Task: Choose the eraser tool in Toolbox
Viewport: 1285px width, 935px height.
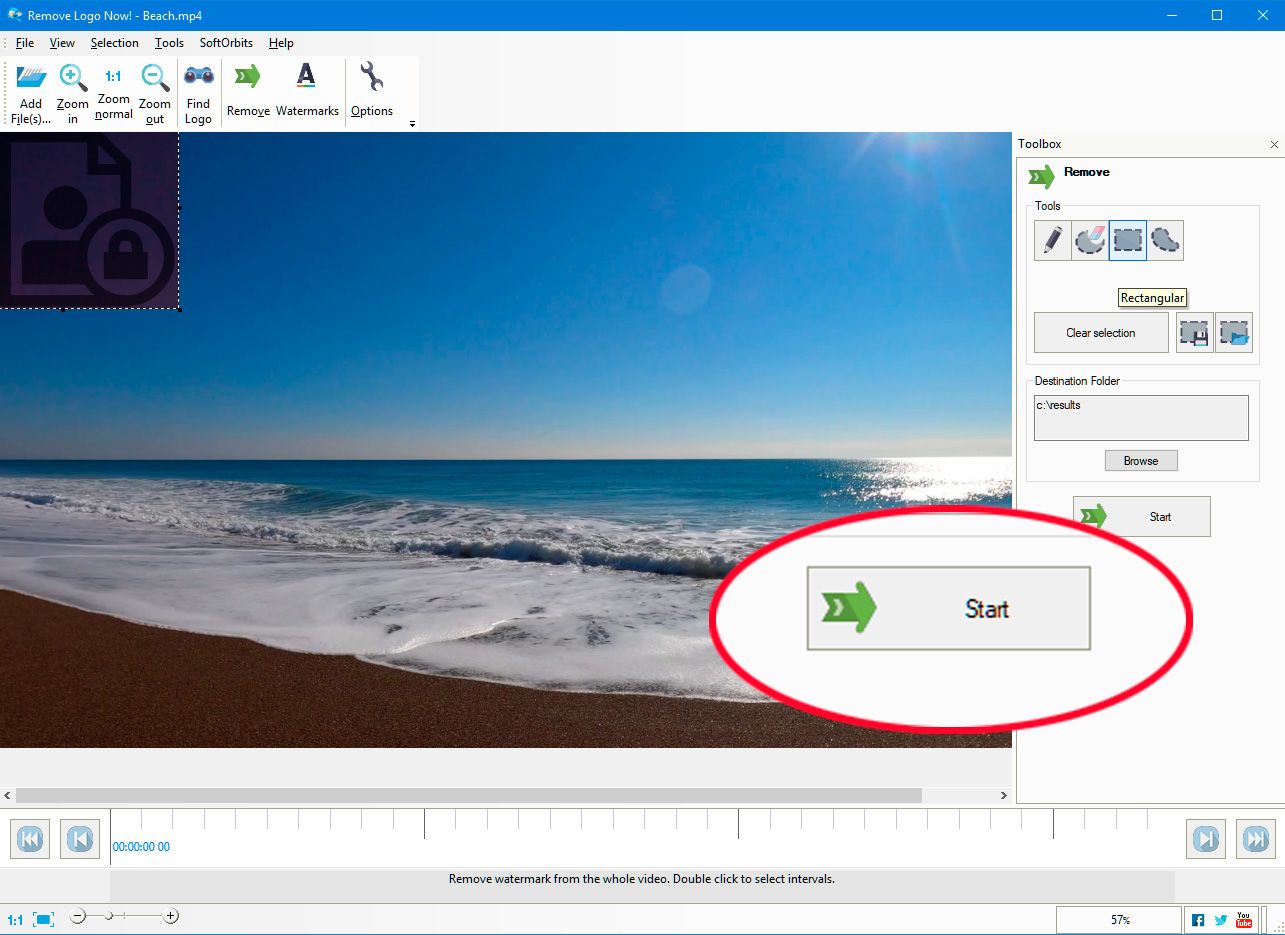Action: click(1090, 241)
